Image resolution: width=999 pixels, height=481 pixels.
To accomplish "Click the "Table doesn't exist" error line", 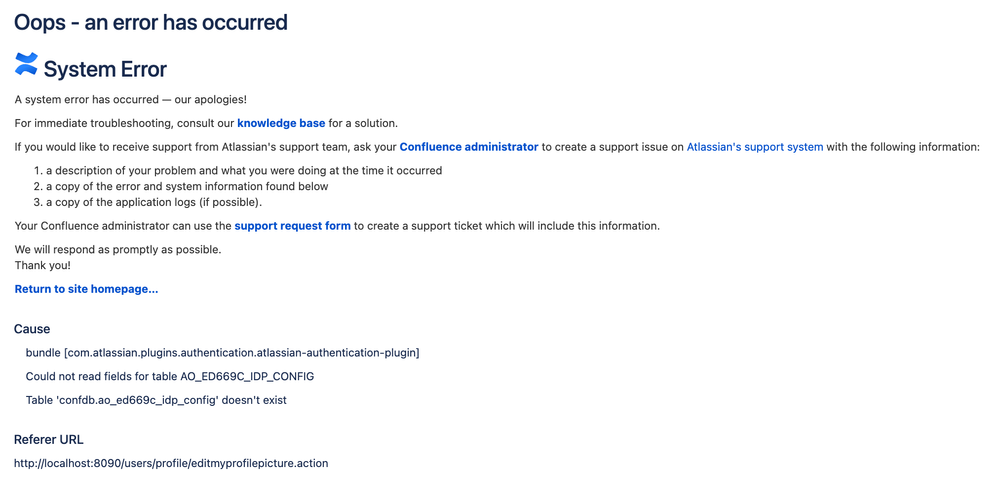I will click(x=156, y=400).
